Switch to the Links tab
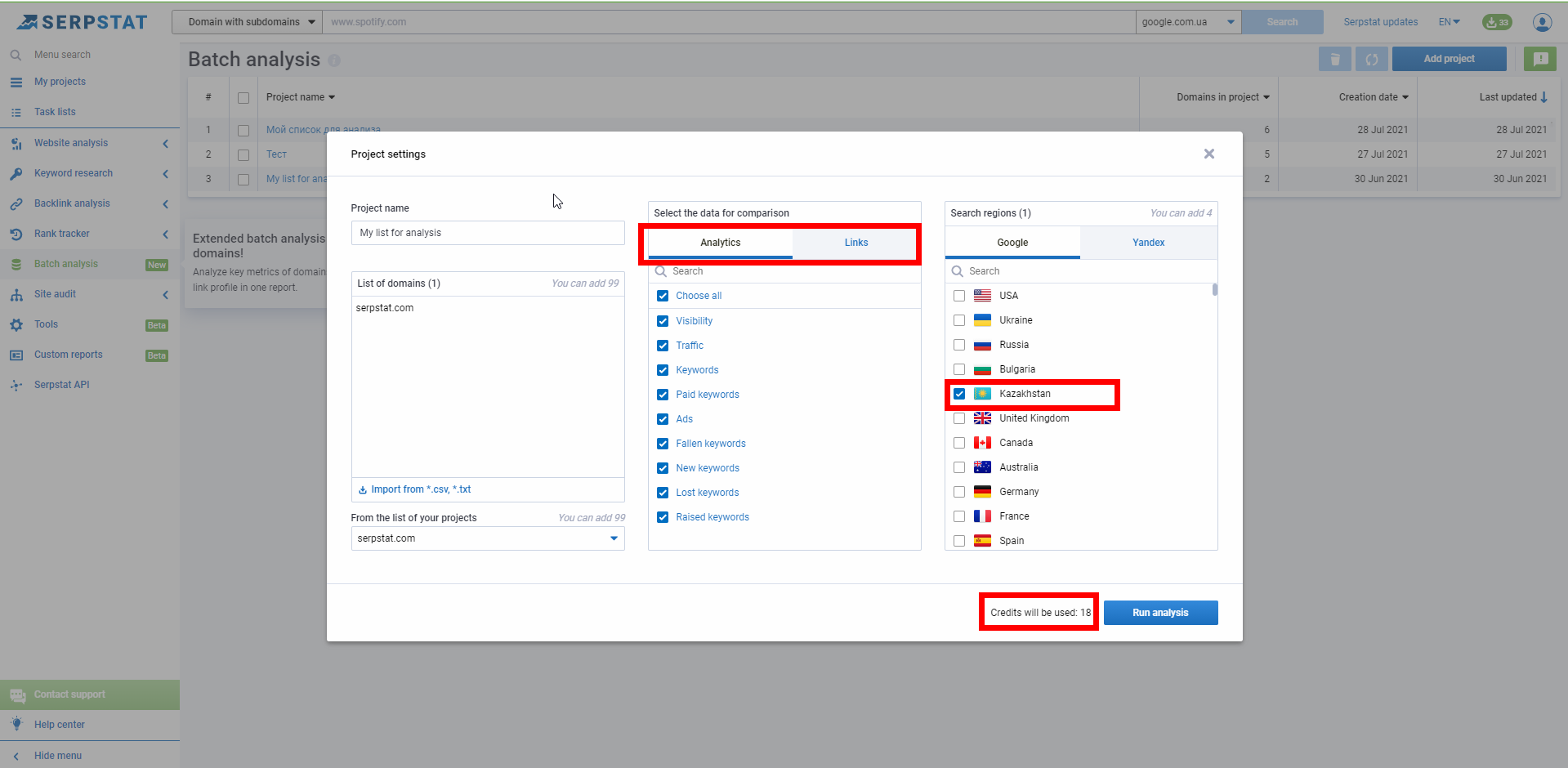The image size is (1568, 768). pos(855,243)
